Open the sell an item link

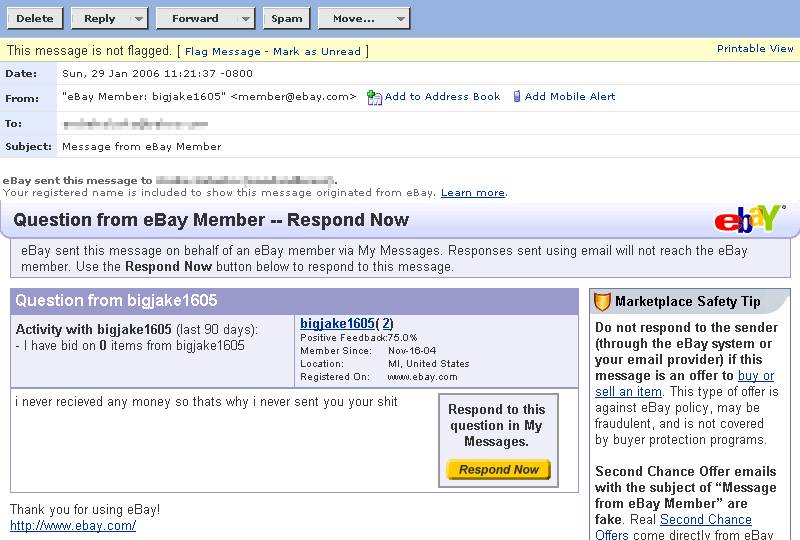(x=629, y=391)
